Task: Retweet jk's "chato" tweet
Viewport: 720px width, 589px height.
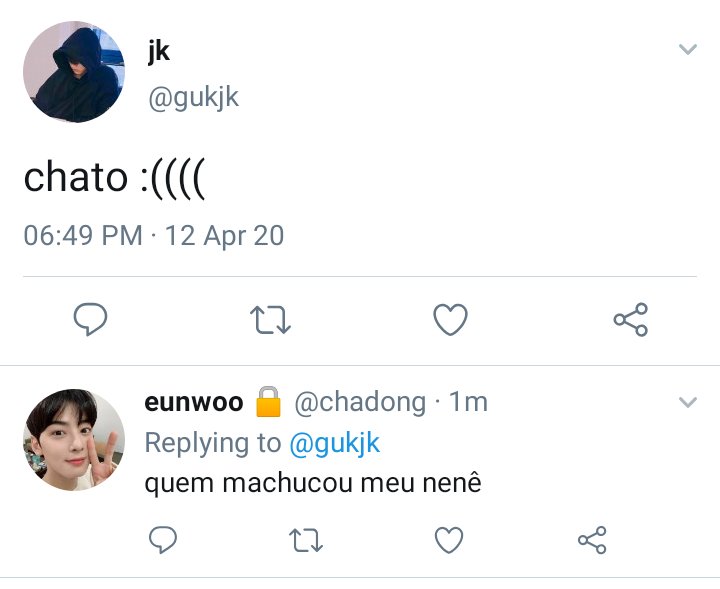Action: point(270,320)
